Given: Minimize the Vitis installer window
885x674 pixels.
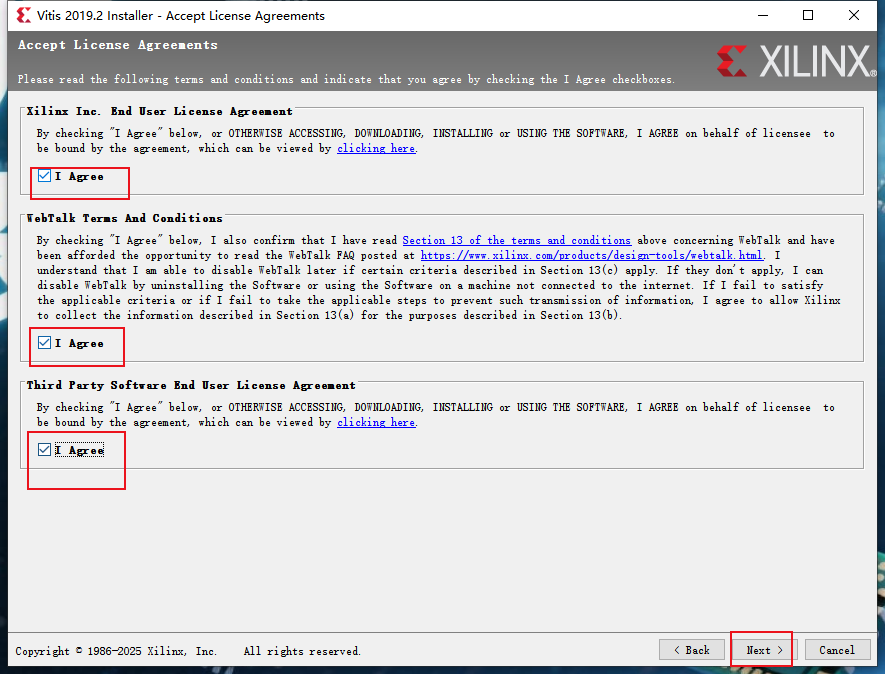Looking at the screenshot, I should pyautogui.click(x=763, y=15).
